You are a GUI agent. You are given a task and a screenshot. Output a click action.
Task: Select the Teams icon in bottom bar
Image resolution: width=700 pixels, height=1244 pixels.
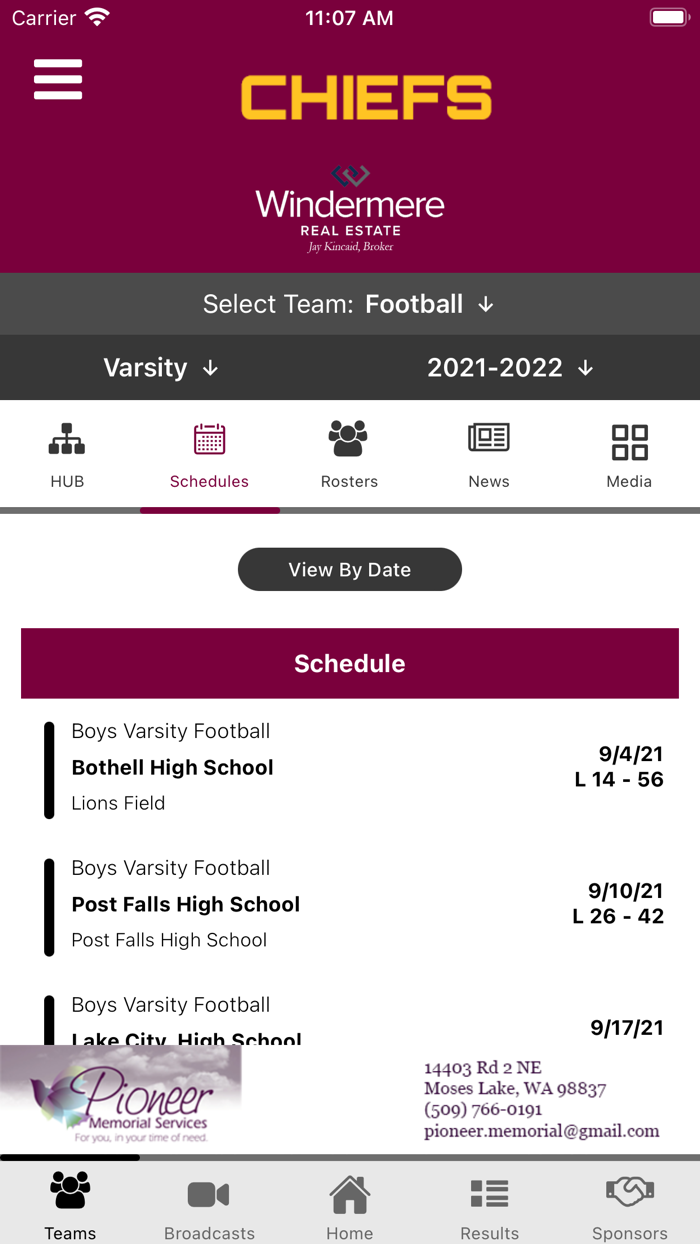[x=69, y=1193]
